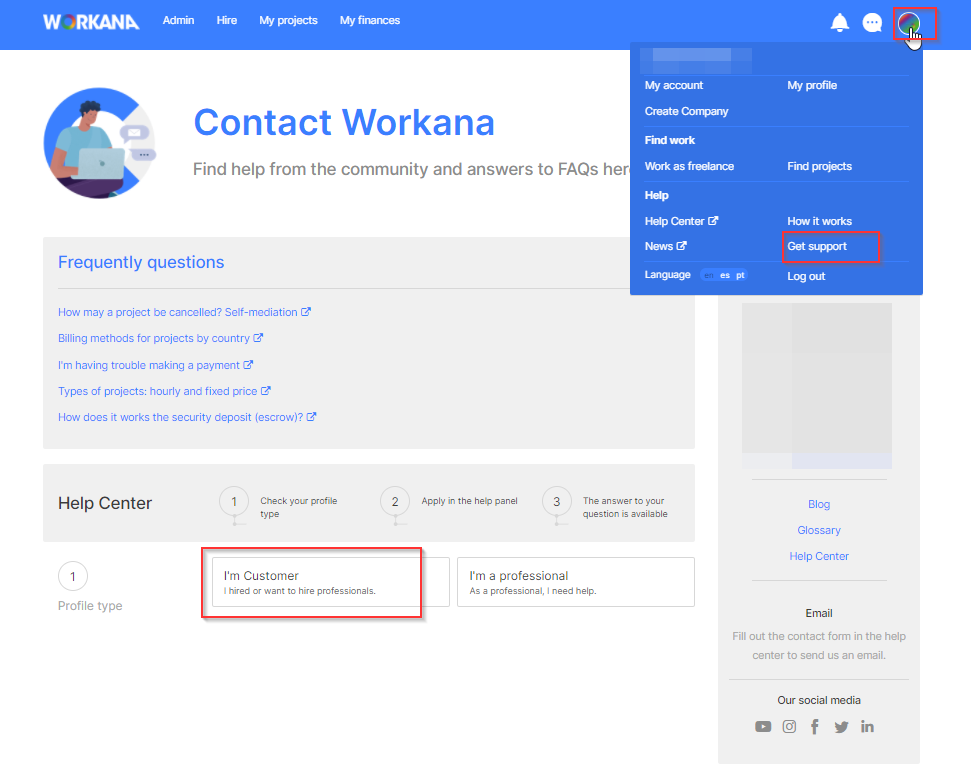
Task: Open the Twitter social media icon
Action: pos(841,726)
